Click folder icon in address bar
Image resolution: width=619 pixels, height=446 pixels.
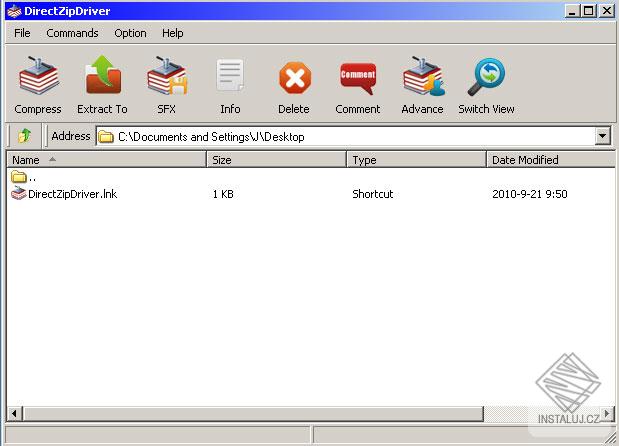click(x=106, y=137)
